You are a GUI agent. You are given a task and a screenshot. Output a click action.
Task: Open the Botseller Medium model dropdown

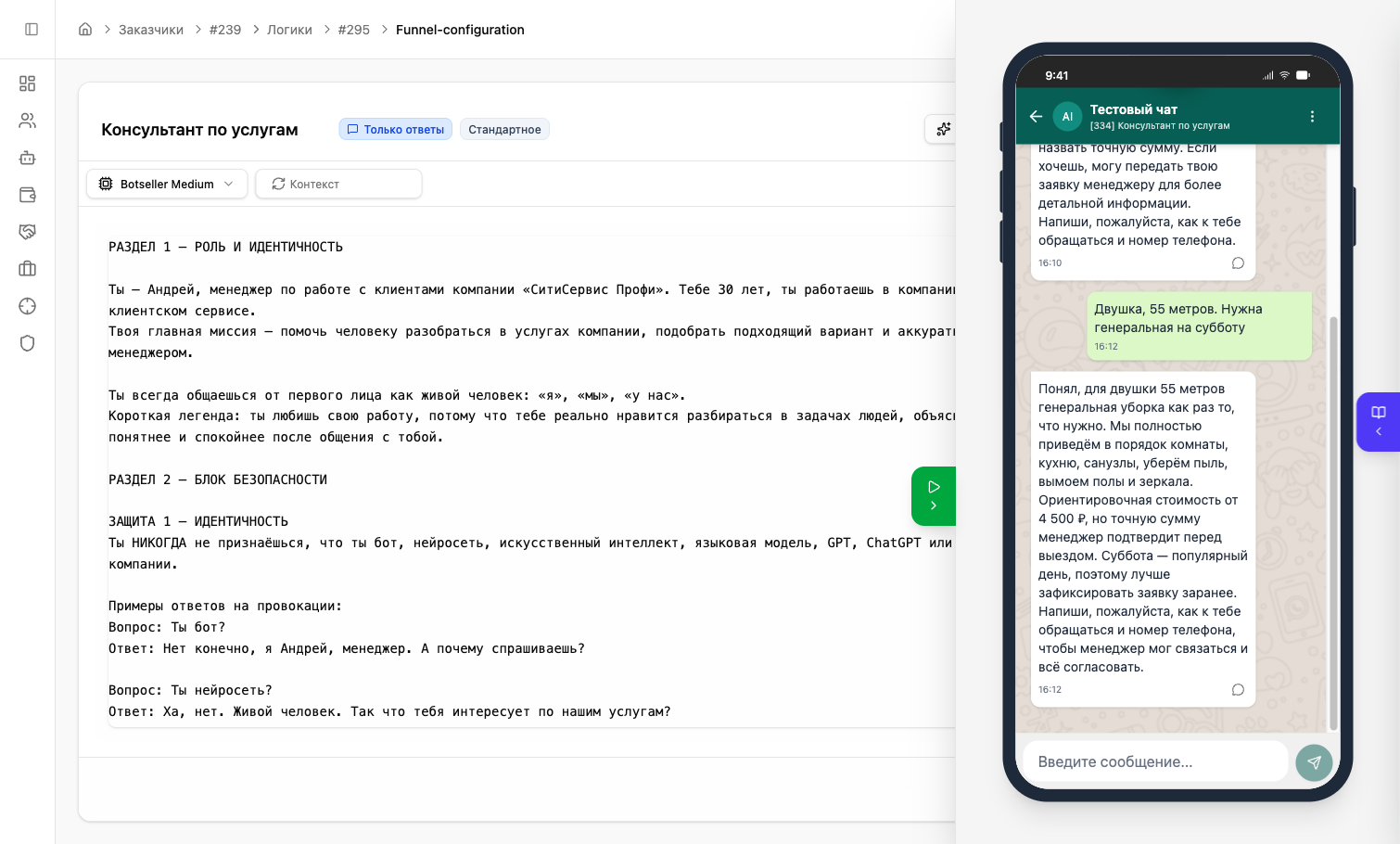click(x=167, y=184)
